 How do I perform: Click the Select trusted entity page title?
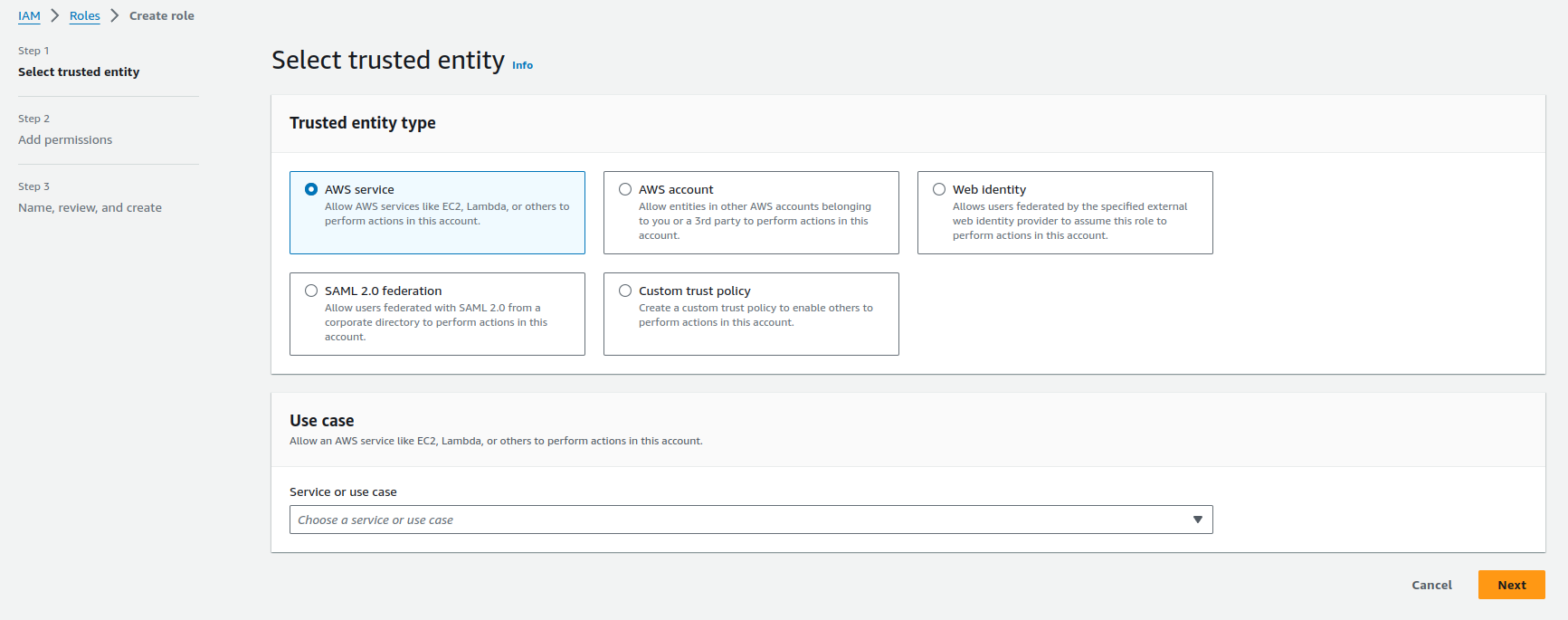click(388, 60)
